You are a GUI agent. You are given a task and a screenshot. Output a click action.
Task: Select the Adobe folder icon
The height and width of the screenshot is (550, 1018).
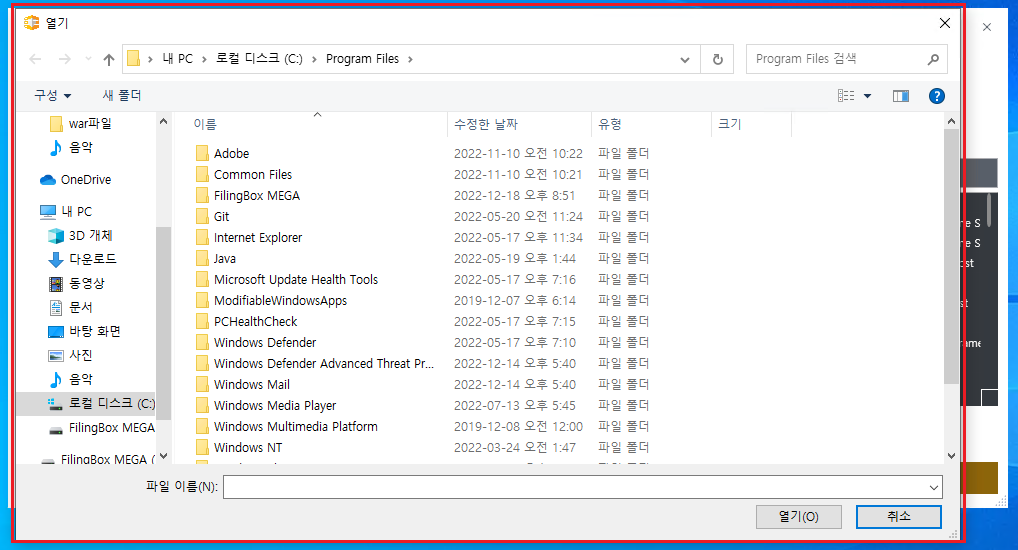(202, 153)
